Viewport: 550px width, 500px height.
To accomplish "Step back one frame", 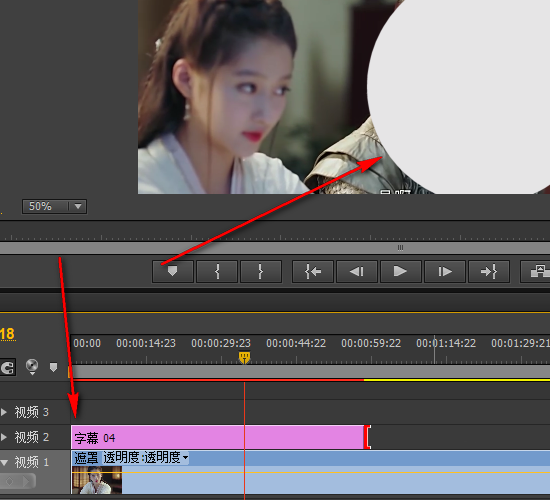I will pyautogui.click(x=357, y=271).
